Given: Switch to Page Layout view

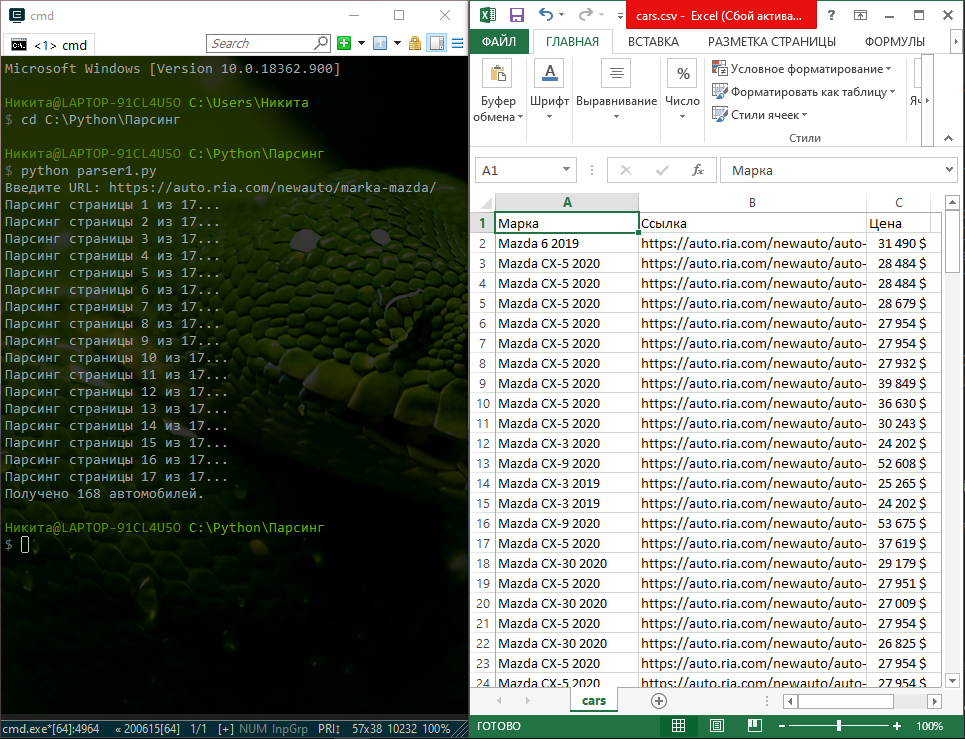Looking at the screenshot, I should (716, 725).
